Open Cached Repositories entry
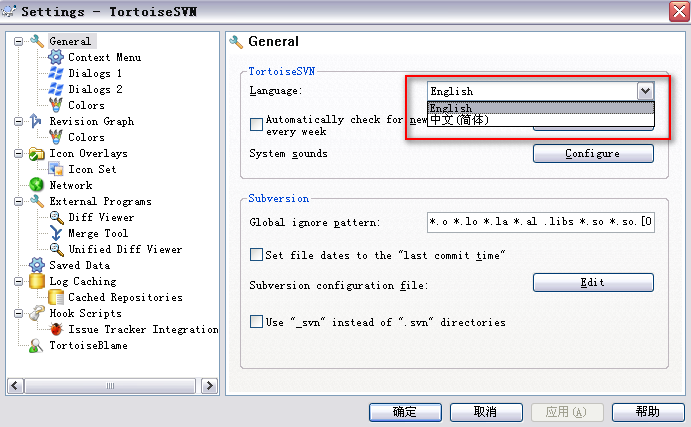Image resolution: width=691 pixels, height=427 pixels. coord(125,297)
